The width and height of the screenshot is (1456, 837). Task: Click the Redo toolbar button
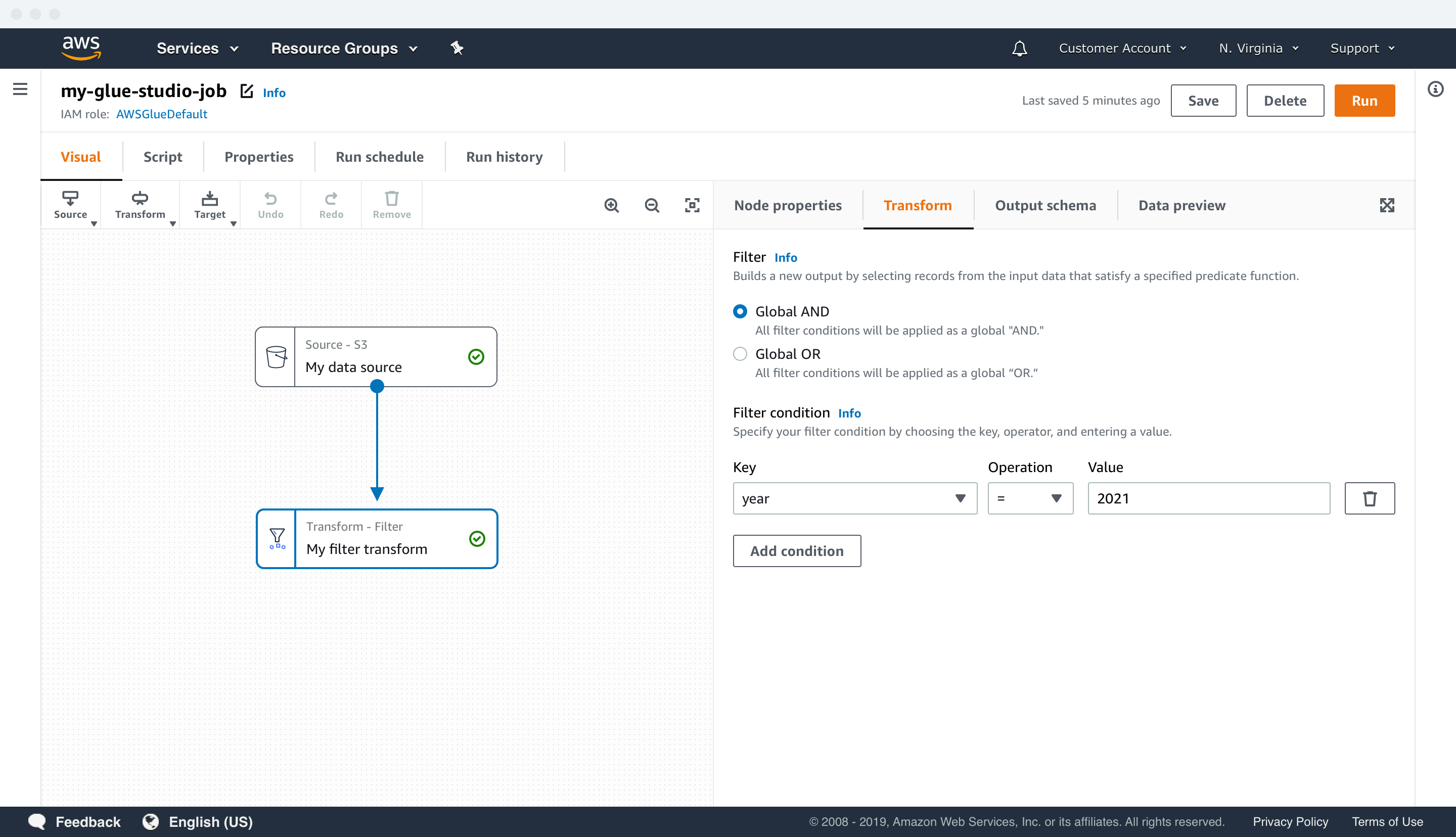pyautogui.click(x=331, y=205)
